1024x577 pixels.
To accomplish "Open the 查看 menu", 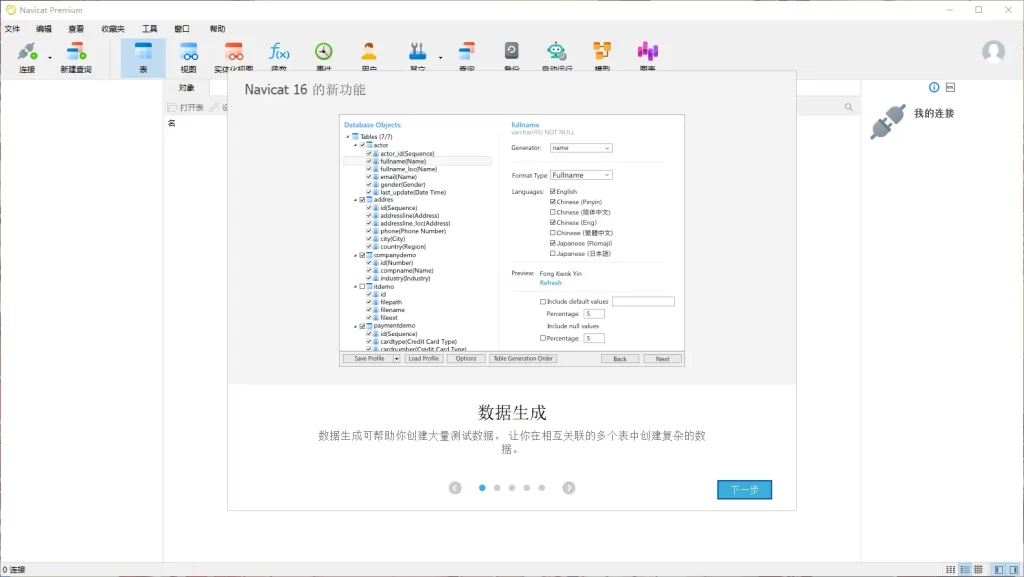I will [x=76, y=29].
